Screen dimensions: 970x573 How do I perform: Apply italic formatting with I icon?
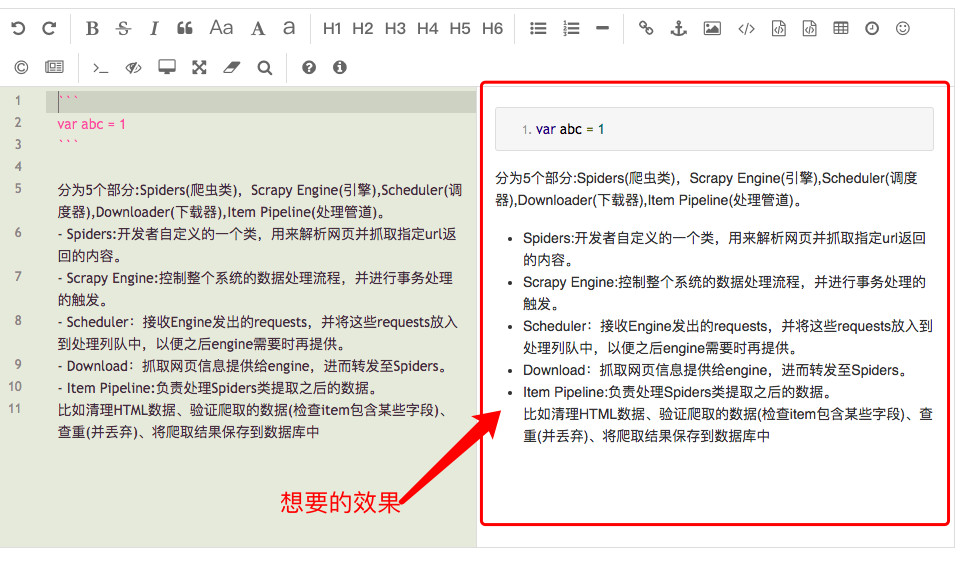pyautogui.click(x=154, y=28)
